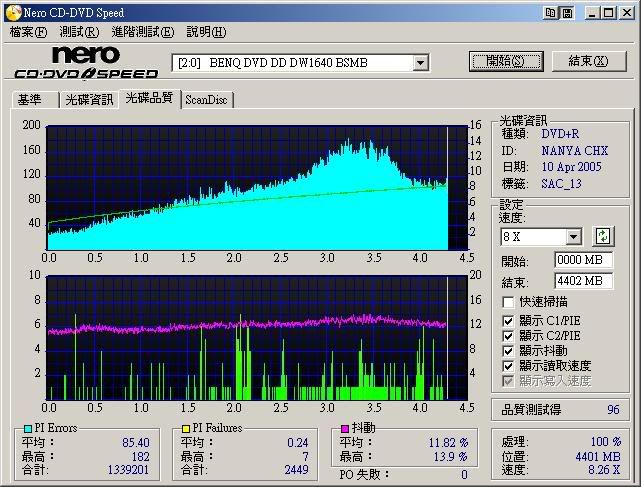
Task: Click the Nero app icon in title bar
Action: tap(13, 13)
